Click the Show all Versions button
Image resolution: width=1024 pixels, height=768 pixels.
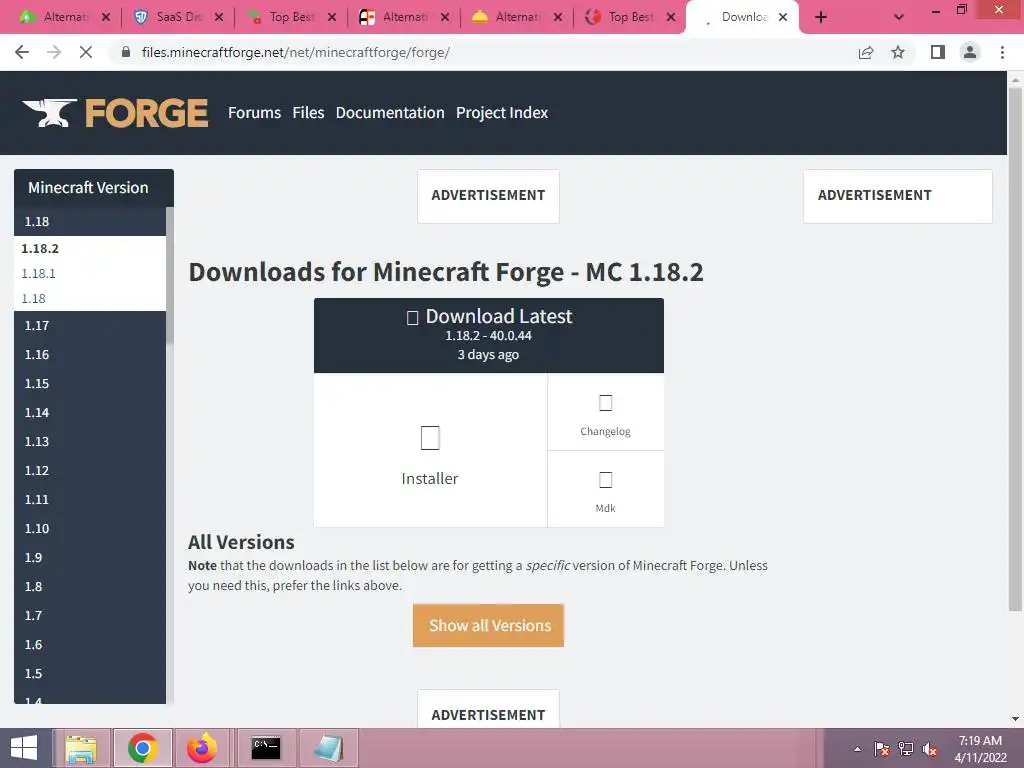[488, 626]
